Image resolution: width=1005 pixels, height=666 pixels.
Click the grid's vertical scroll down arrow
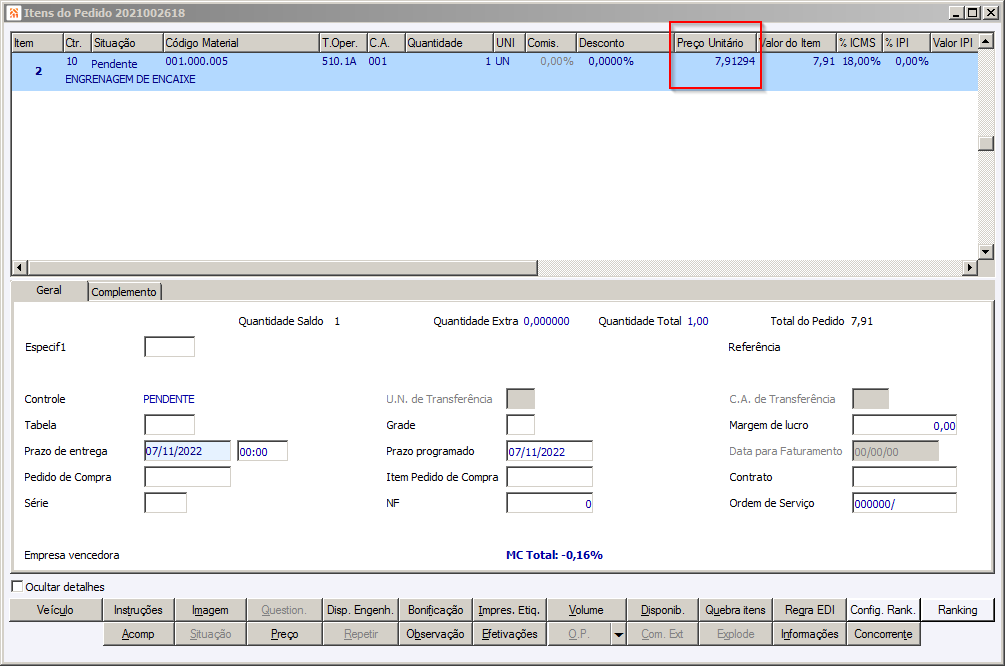986,252
